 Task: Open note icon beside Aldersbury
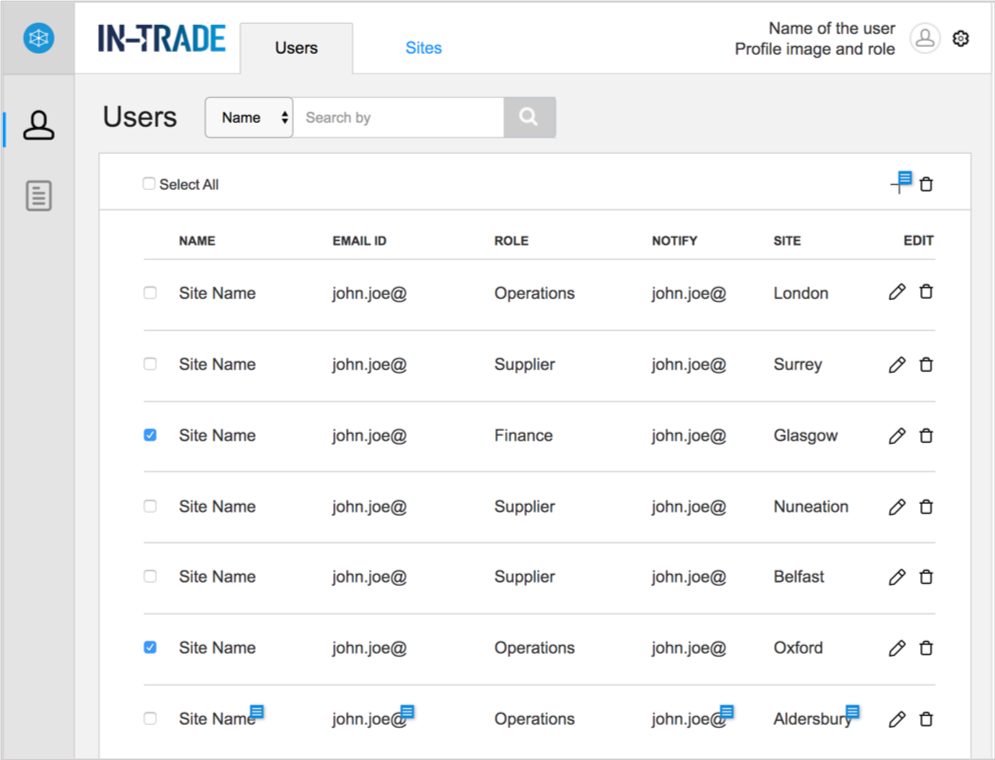click(x=853, y=711)
